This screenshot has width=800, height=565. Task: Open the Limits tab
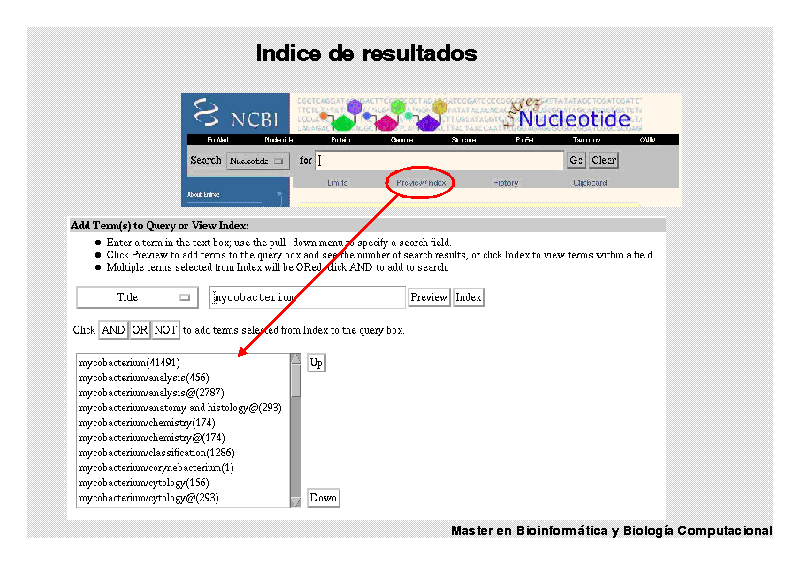[x=338, y=183]
